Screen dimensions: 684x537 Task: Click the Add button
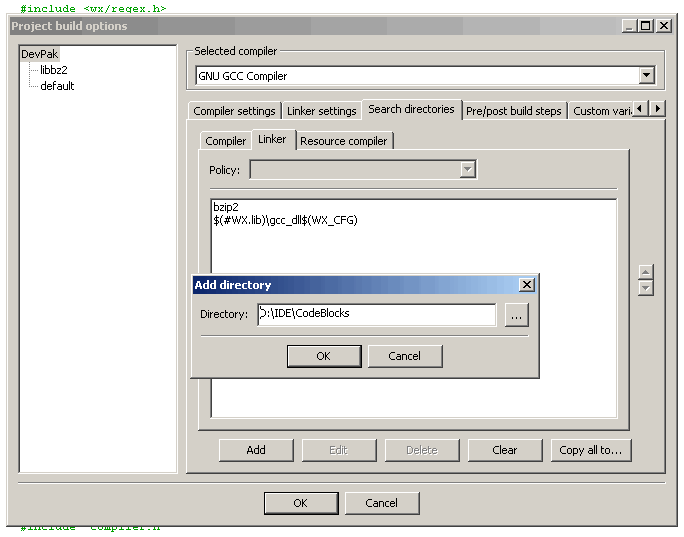(256, 450)
